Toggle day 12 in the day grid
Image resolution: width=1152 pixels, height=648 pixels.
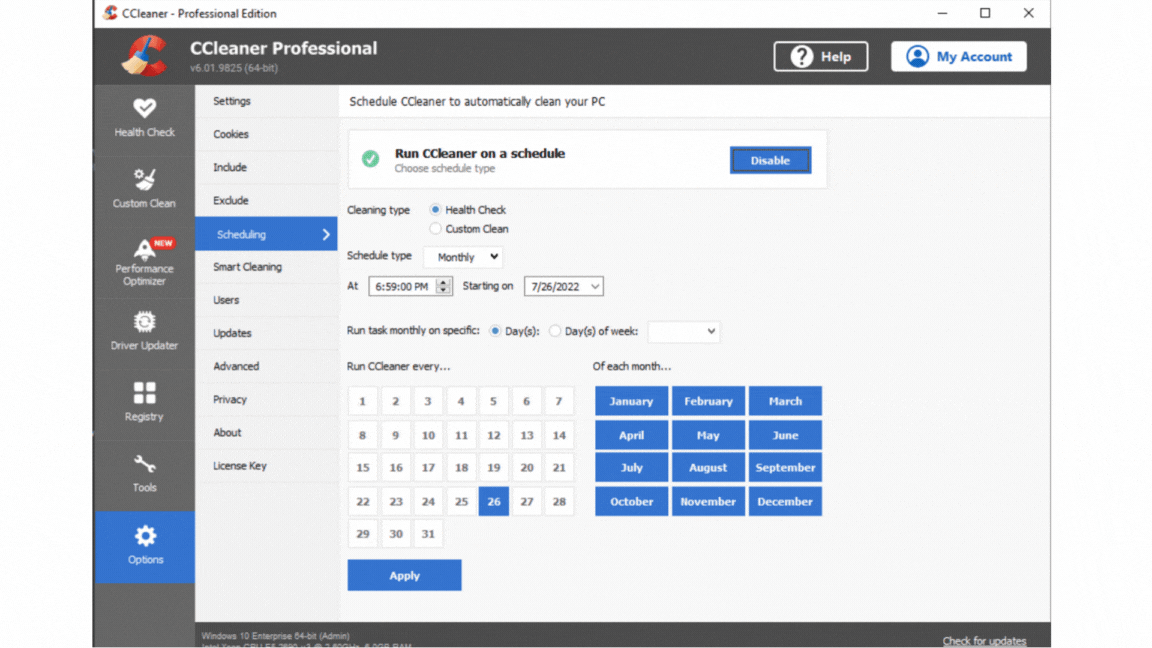pos(494,435)
